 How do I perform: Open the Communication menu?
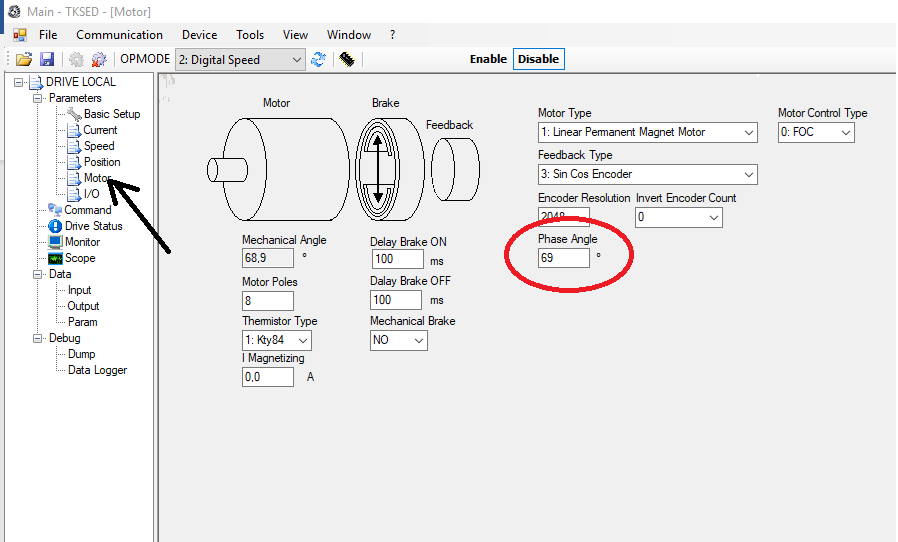tap(119, 35)
